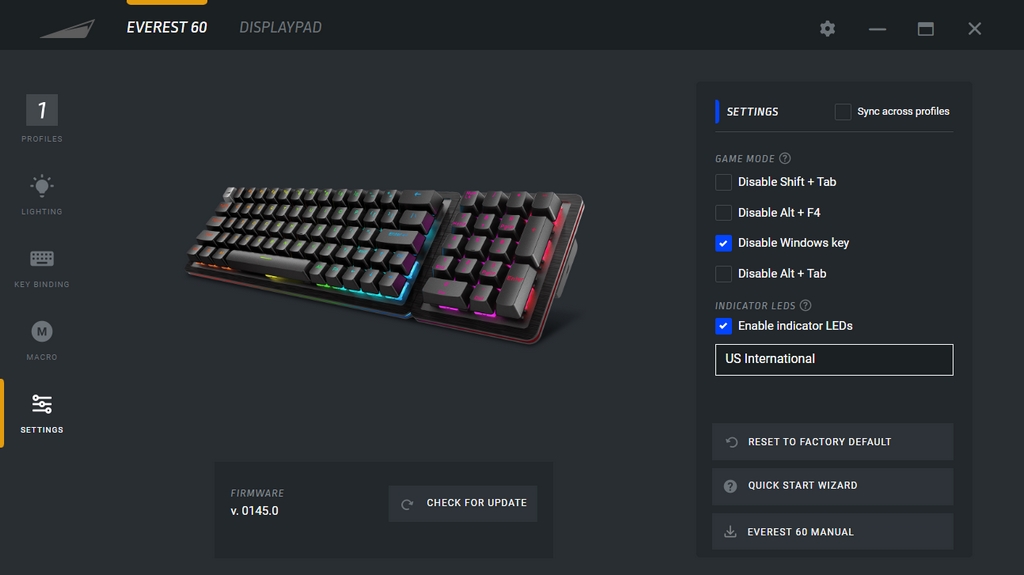Open the US International layout dropdown
Screen dimensions: 1024x575
pyautogui.click(x=834, y=359)
